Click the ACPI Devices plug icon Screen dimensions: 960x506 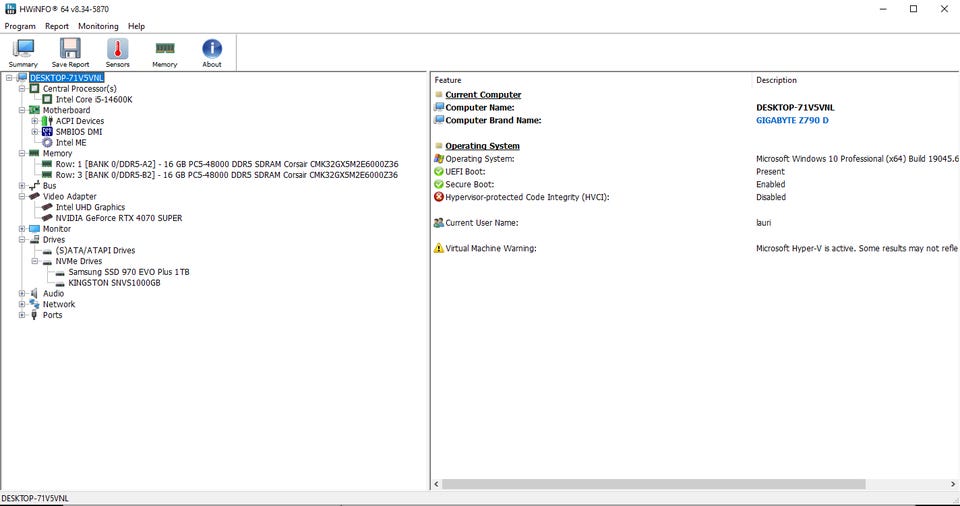[x=47, y=121]
